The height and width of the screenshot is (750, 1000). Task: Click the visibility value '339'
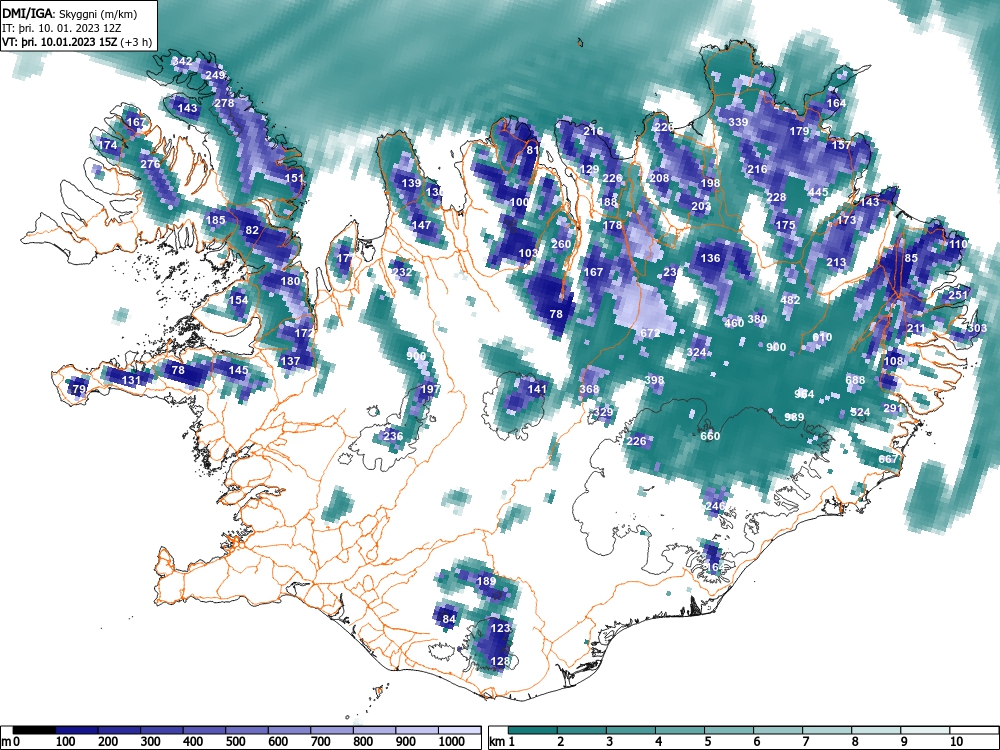click(738, 122)
